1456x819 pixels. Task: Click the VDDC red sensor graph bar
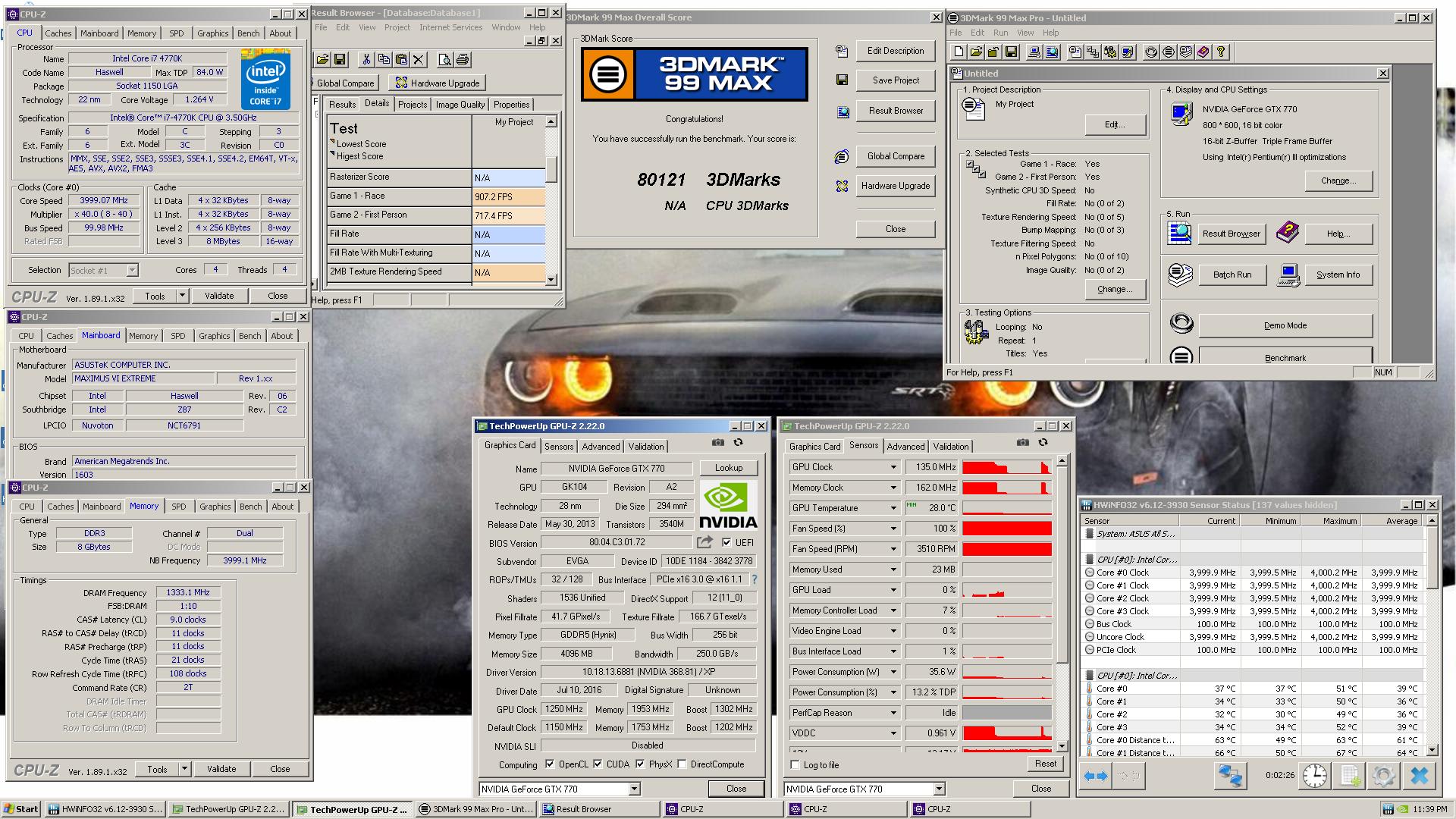[1007, 733]
